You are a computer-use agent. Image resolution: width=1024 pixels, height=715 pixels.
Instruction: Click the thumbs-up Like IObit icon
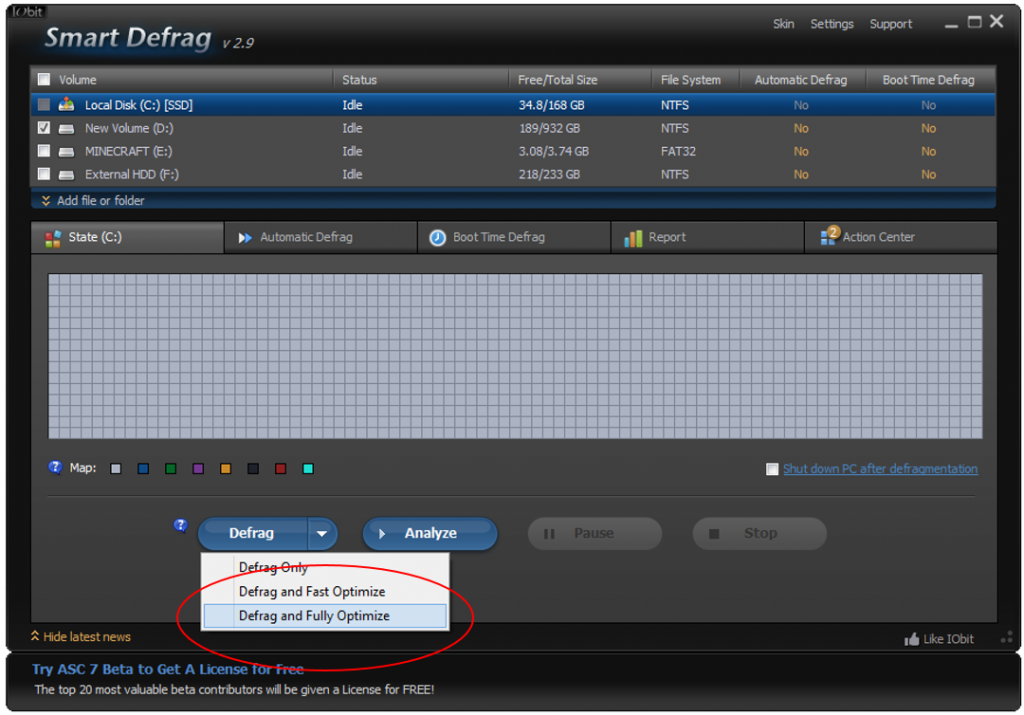point(912,639)
